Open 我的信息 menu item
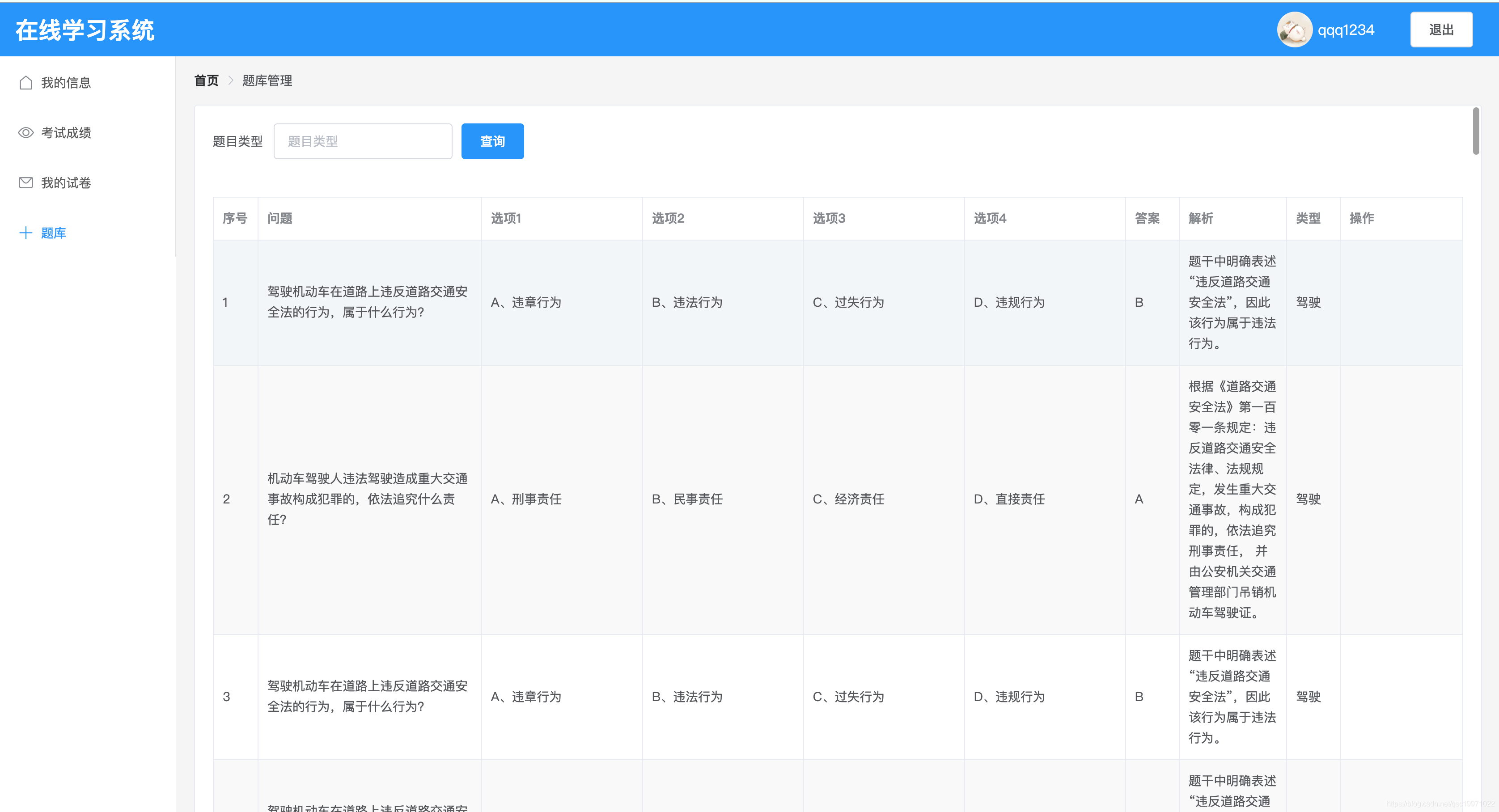This screenshot has width=1499, height=812. pyautogui.click(x=66, y=83)
